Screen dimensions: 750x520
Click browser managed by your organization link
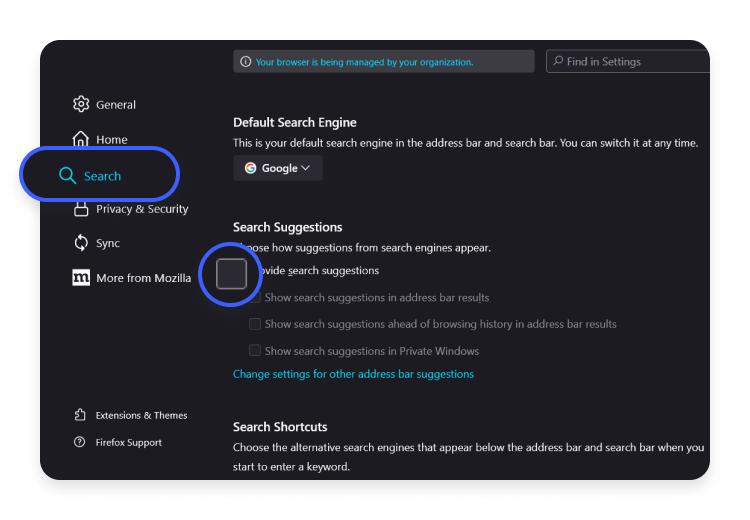pos(364,62)
